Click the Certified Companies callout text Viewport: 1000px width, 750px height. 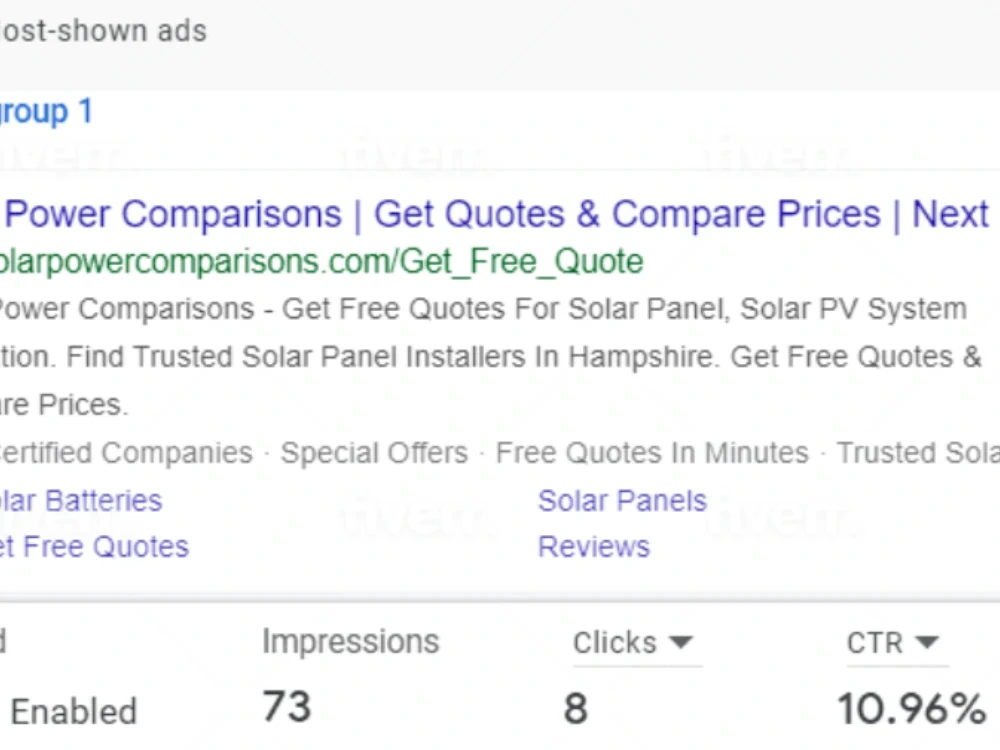(x=126, y=453)
